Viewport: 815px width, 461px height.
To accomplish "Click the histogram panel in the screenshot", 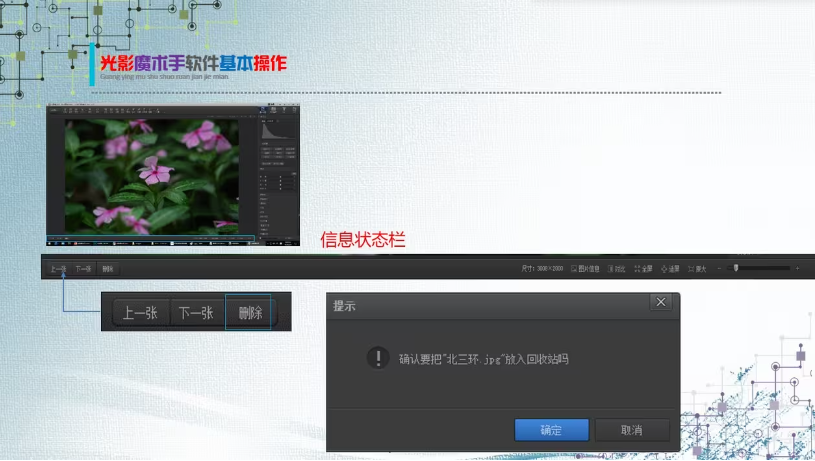I will point(277,132).
